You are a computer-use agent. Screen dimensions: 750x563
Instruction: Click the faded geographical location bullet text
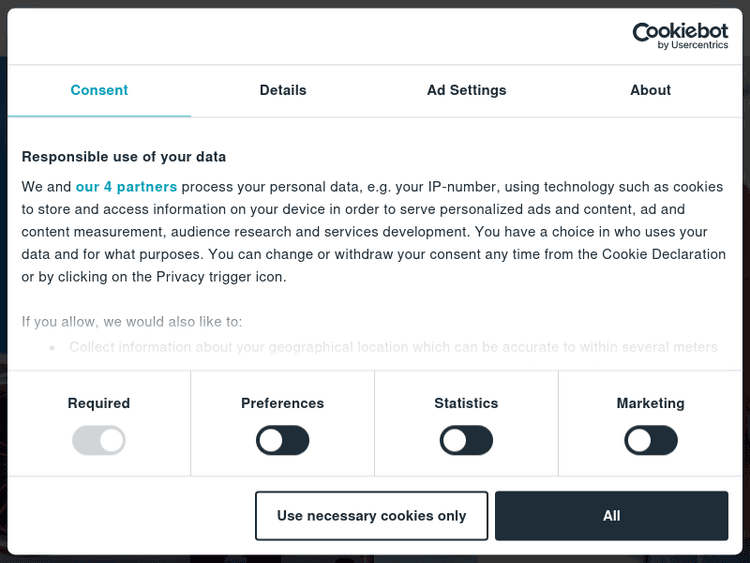393,347
